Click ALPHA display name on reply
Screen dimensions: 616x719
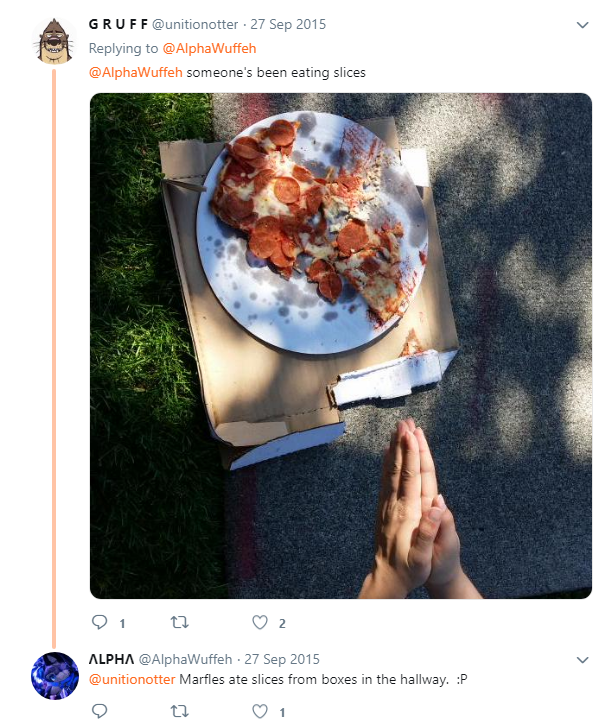pos(109,659)
